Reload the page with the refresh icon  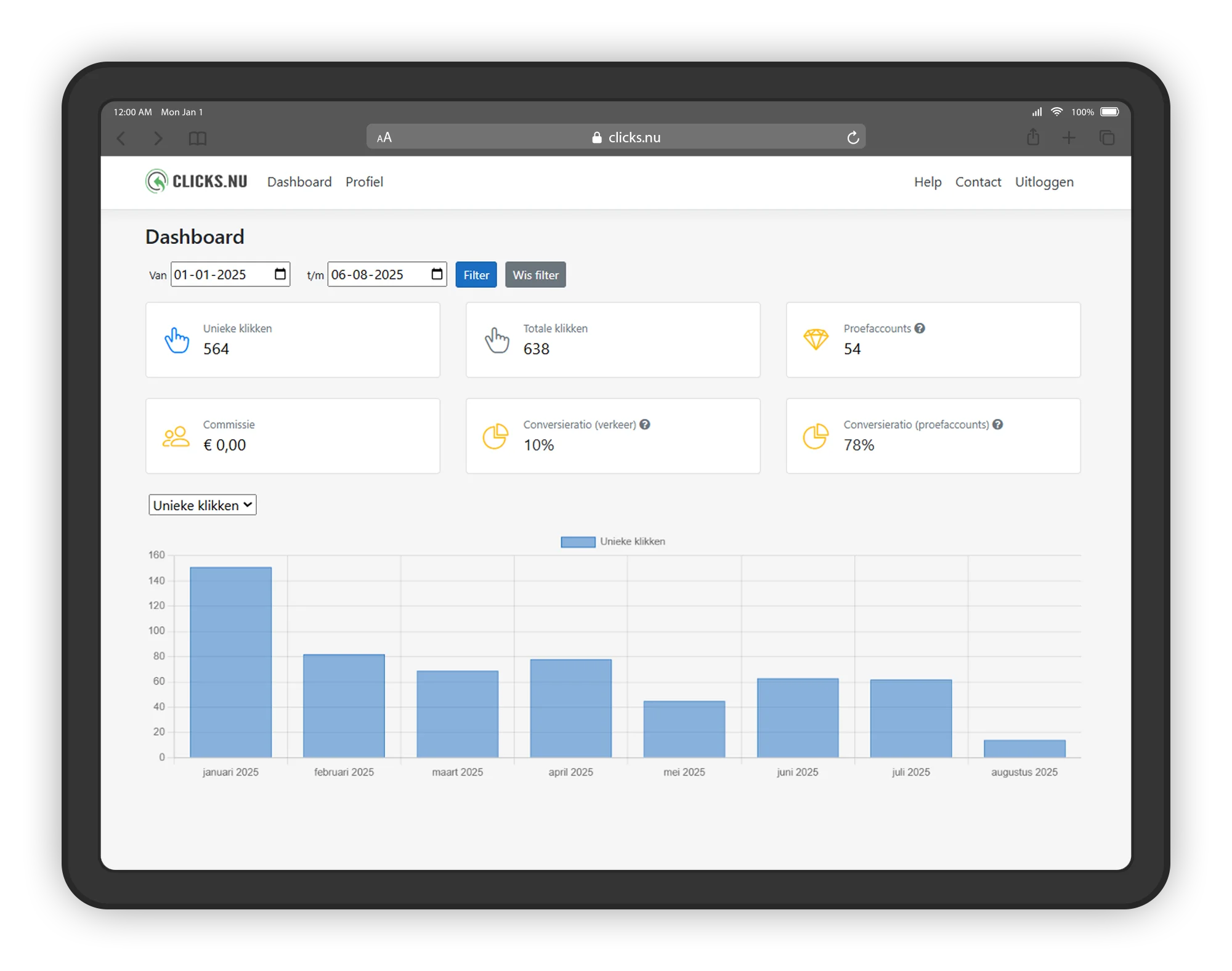853,137
